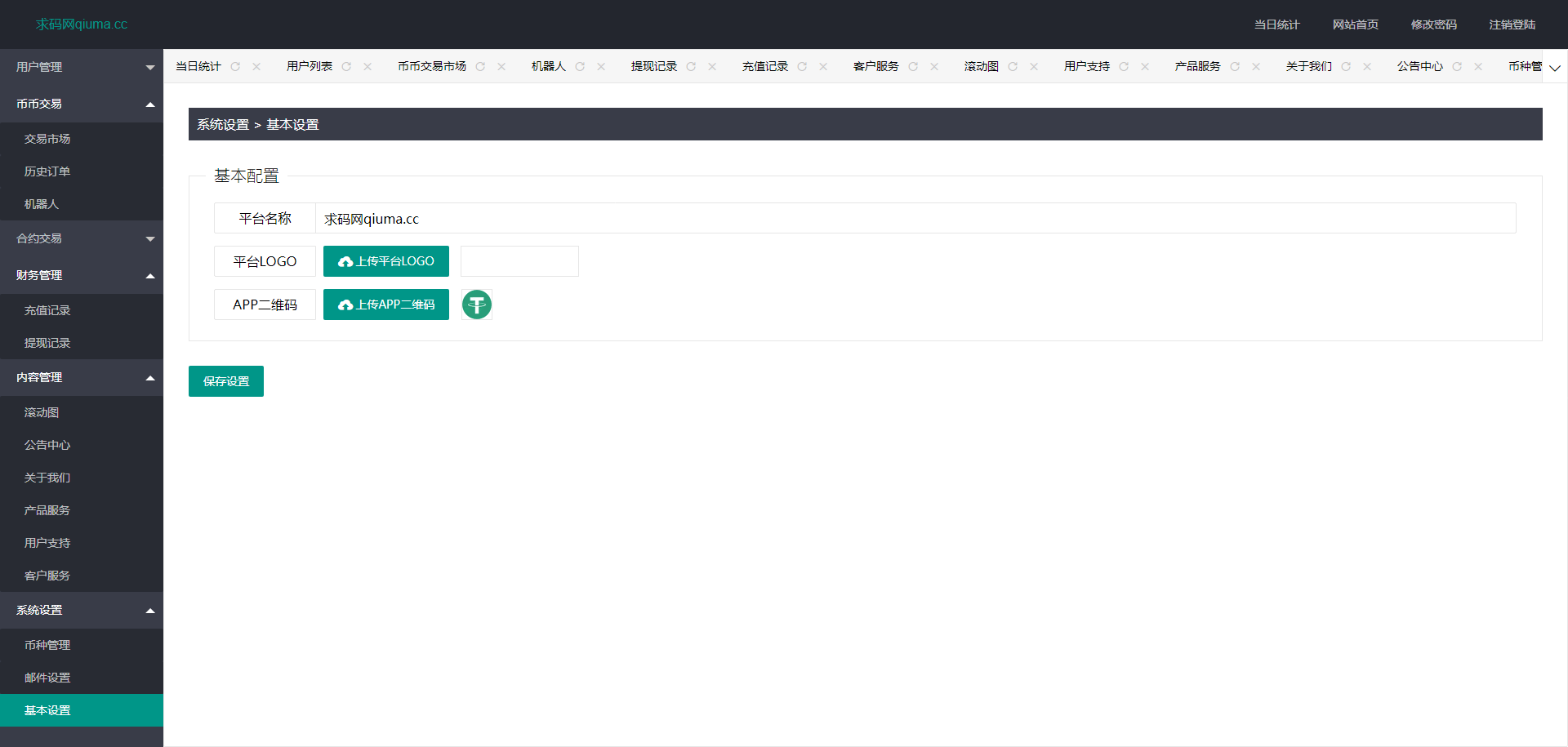The height and width of the screenshot is (747, 1568).
Task: Open the tab overflow dropdown arrow
Action: (1554, 68)
